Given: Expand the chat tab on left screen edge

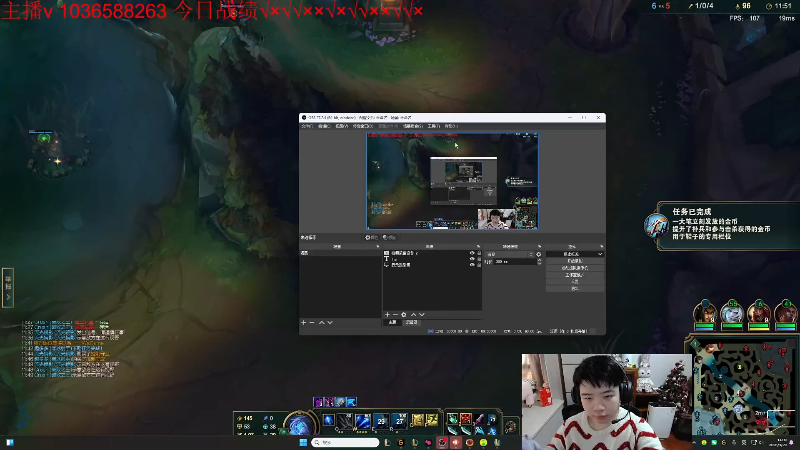Looking at the screenshot, I should click(x=8, y=287).
